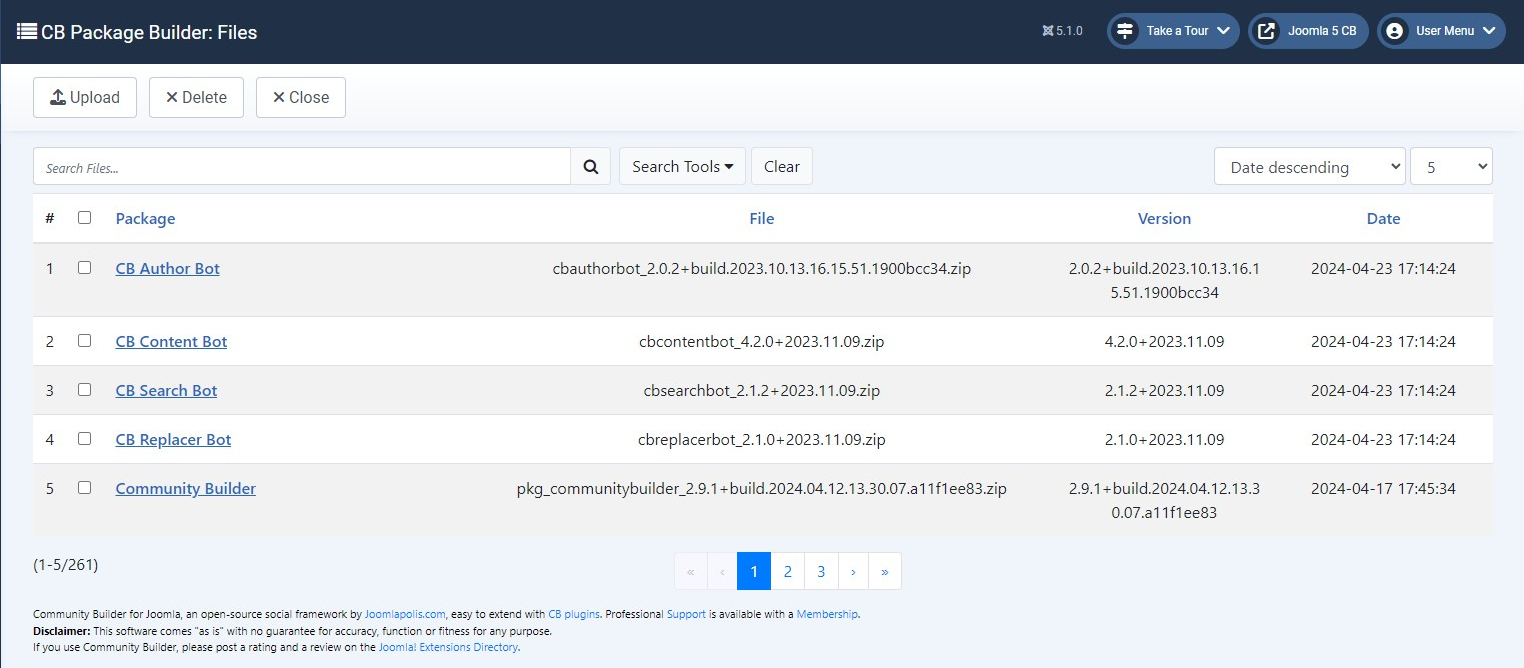This screenshot has height=668, width=1524.
Task: Click version cell 2.1.2+2023.11.09
Action: point(1164,390)
